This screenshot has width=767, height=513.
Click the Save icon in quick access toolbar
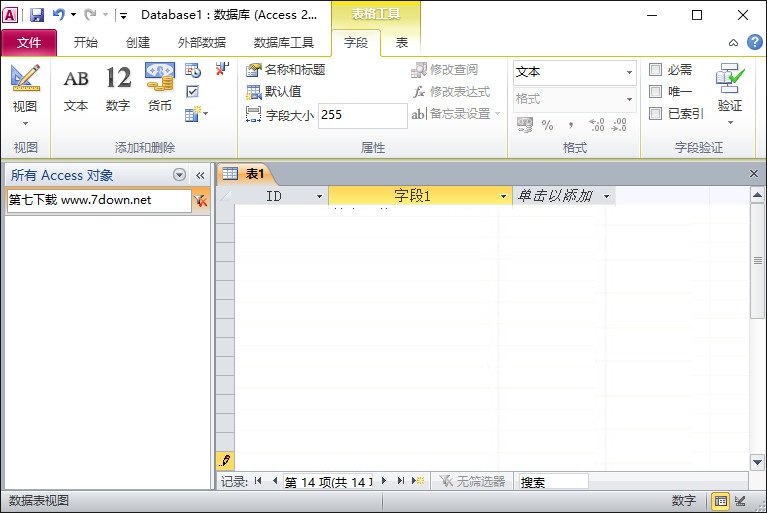tap(37, 15)
